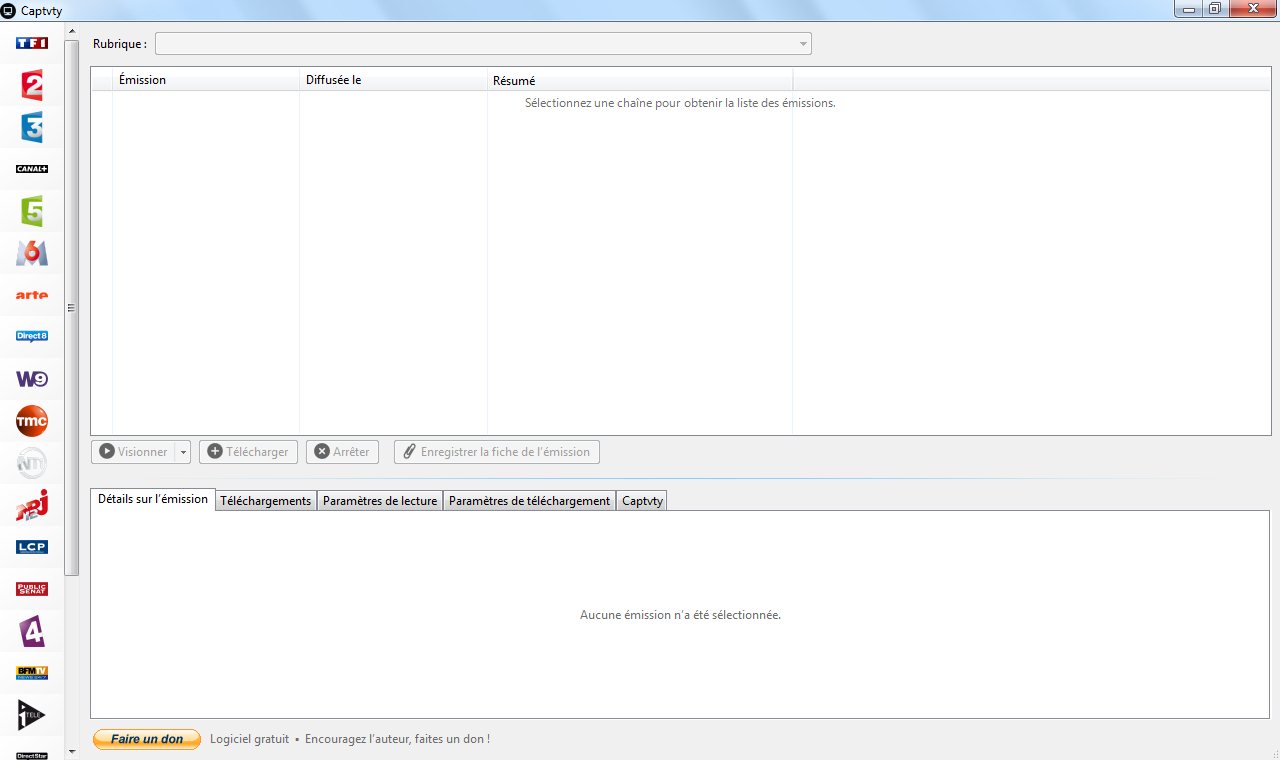Choose the NRJ 12 channel logo

click(x=32, y=505)
